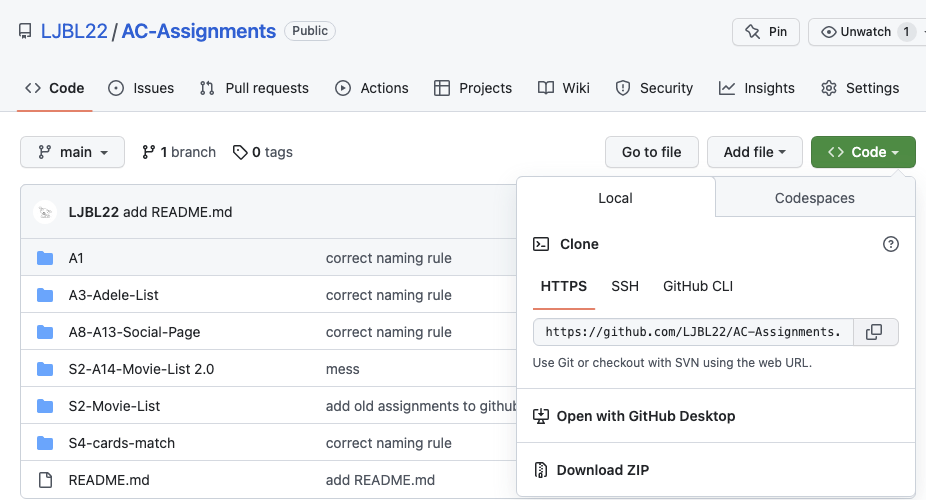View the 1 branch link
This screenshot has width=926, height=500.
point(179,152)
